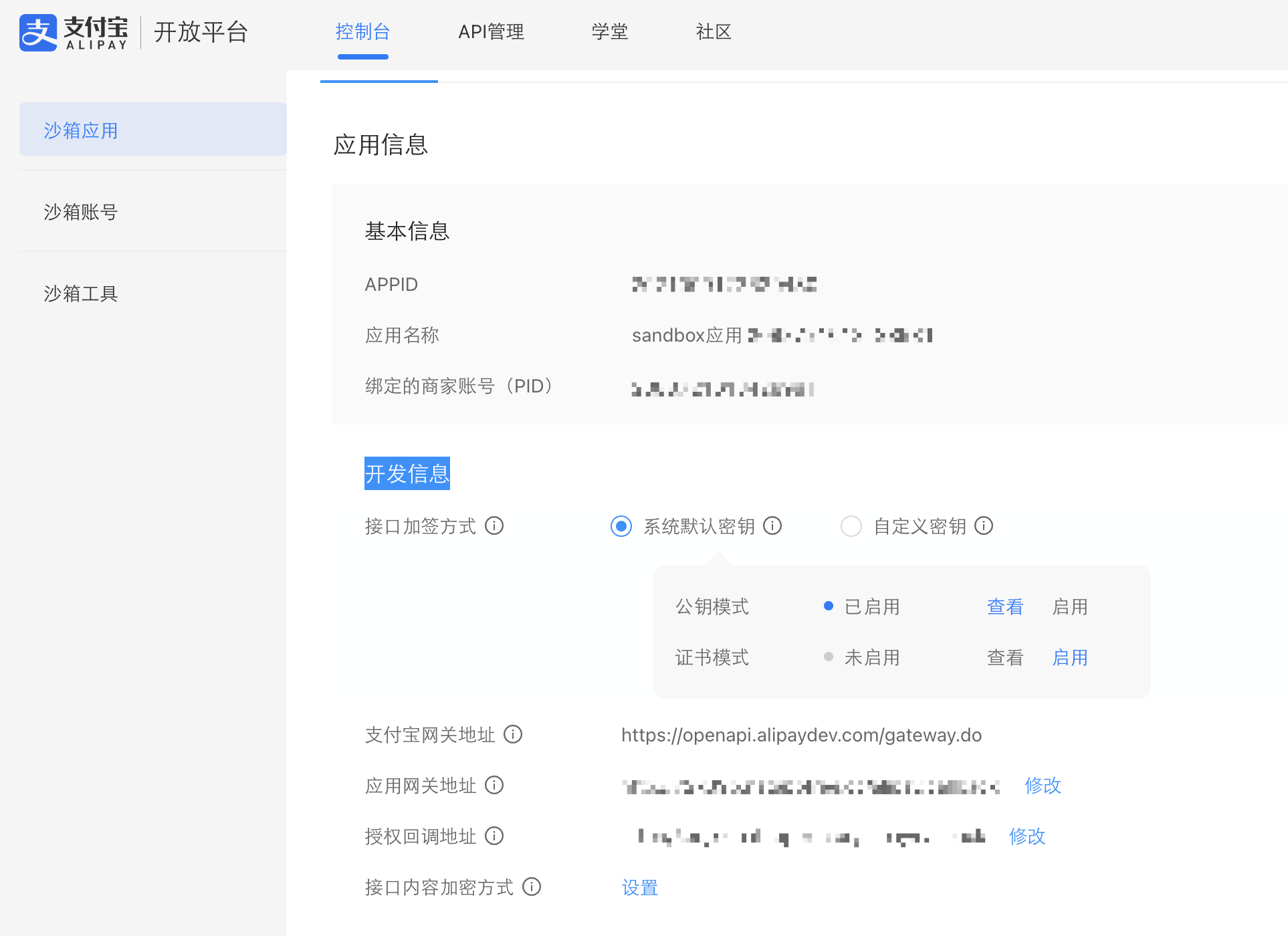The image size is (1288, 936).
Task: Click the 开放平台 title text
Action: [x=201, y=31]
